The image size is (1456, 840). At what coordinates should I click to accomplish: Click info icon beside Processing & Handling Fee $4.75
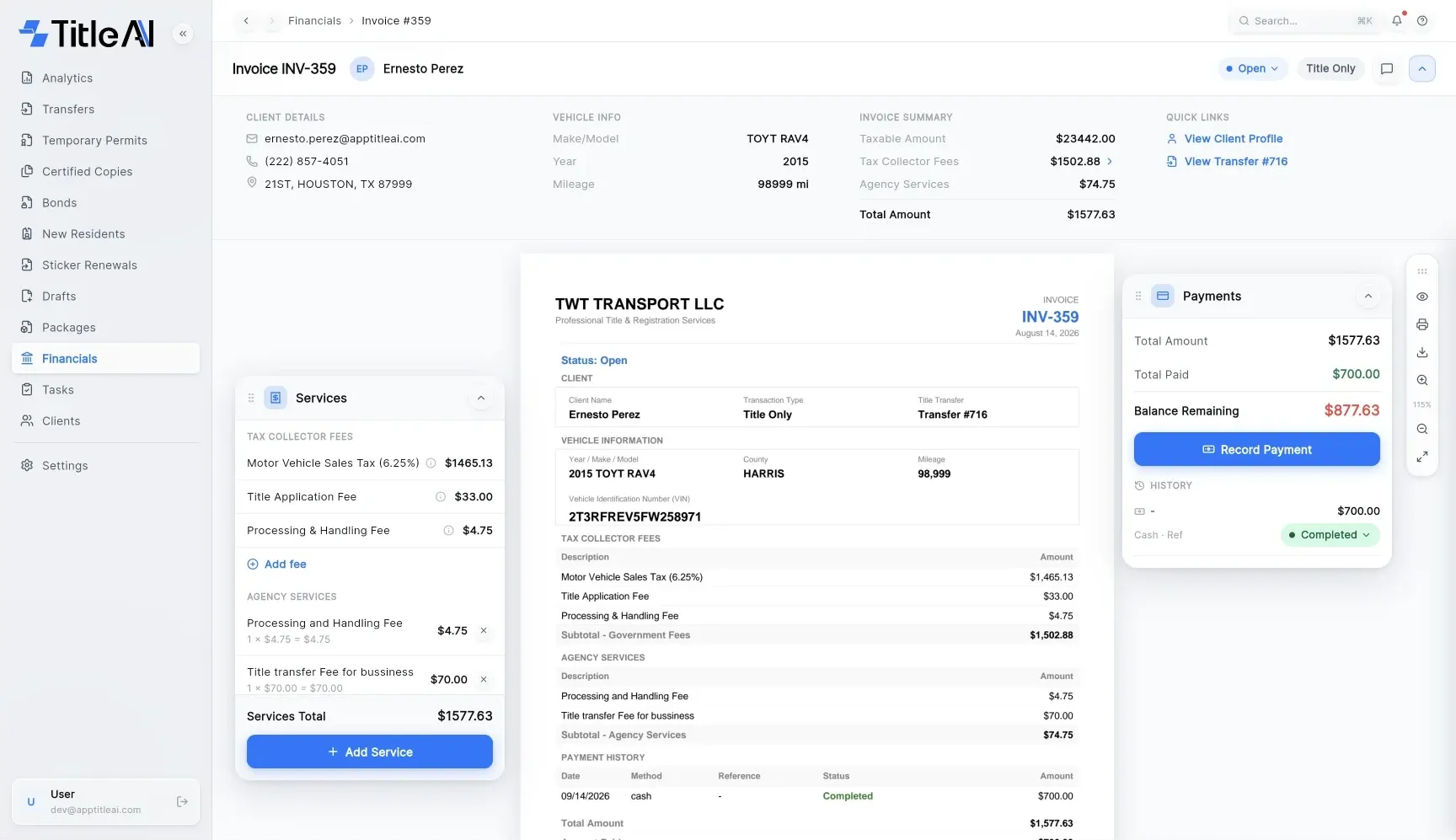pos(448,530)
